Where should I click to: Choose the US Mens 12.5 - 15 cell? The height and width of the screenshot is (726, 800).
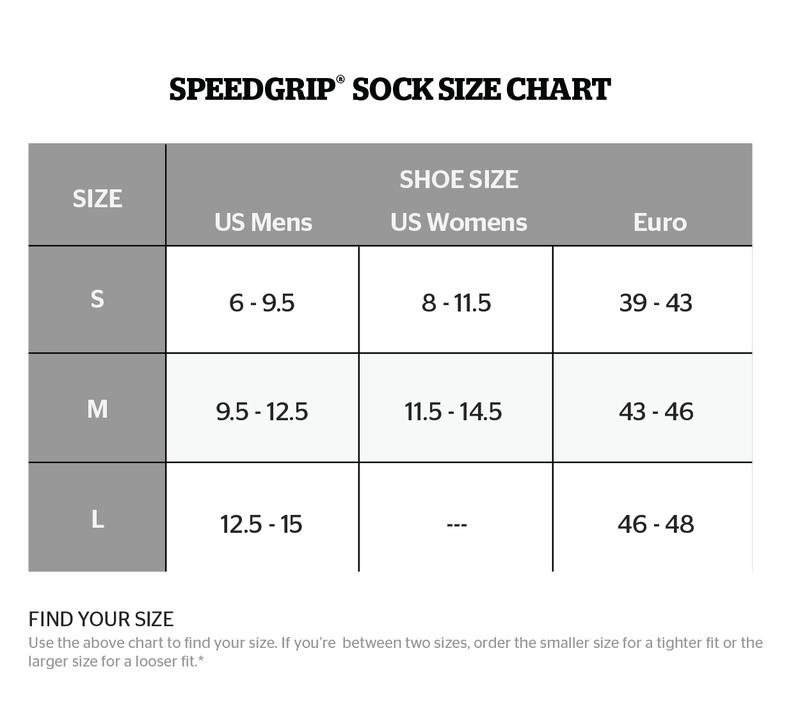point(261,523)
